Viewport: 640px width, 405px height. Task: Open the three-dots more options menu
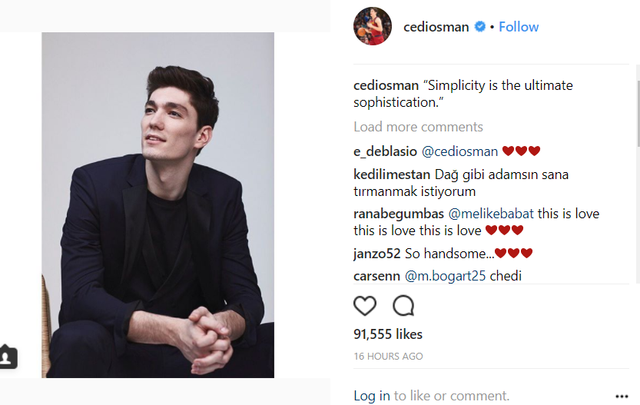point(621,396)
